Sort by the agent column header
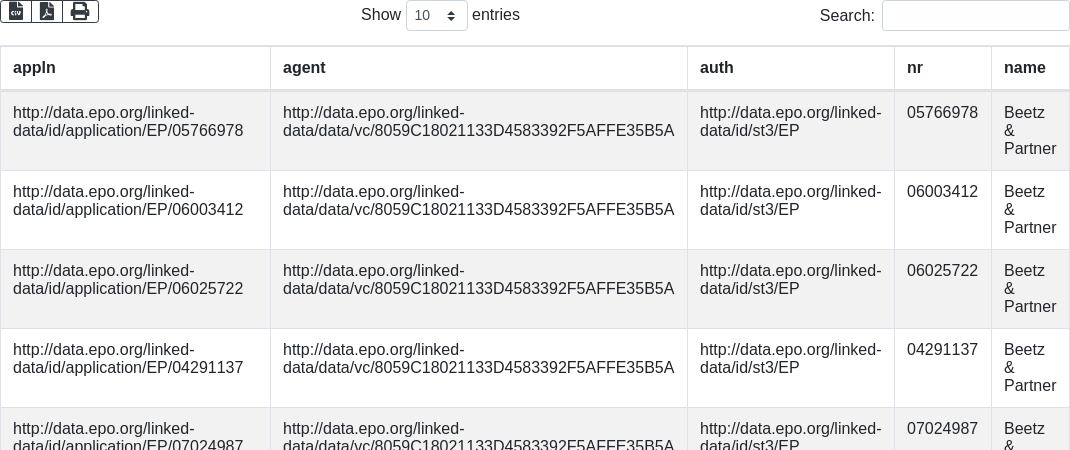 click(x=304, y=68)
